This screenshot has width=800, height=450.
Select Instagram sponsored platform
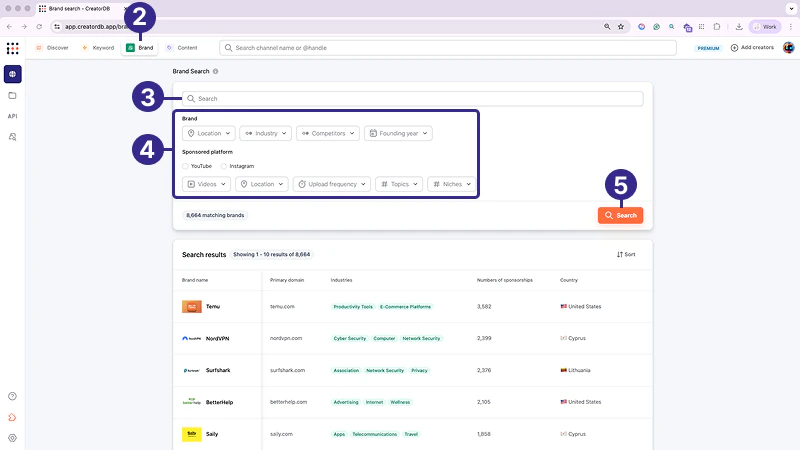pyautogui.click(x=223, y=166)
